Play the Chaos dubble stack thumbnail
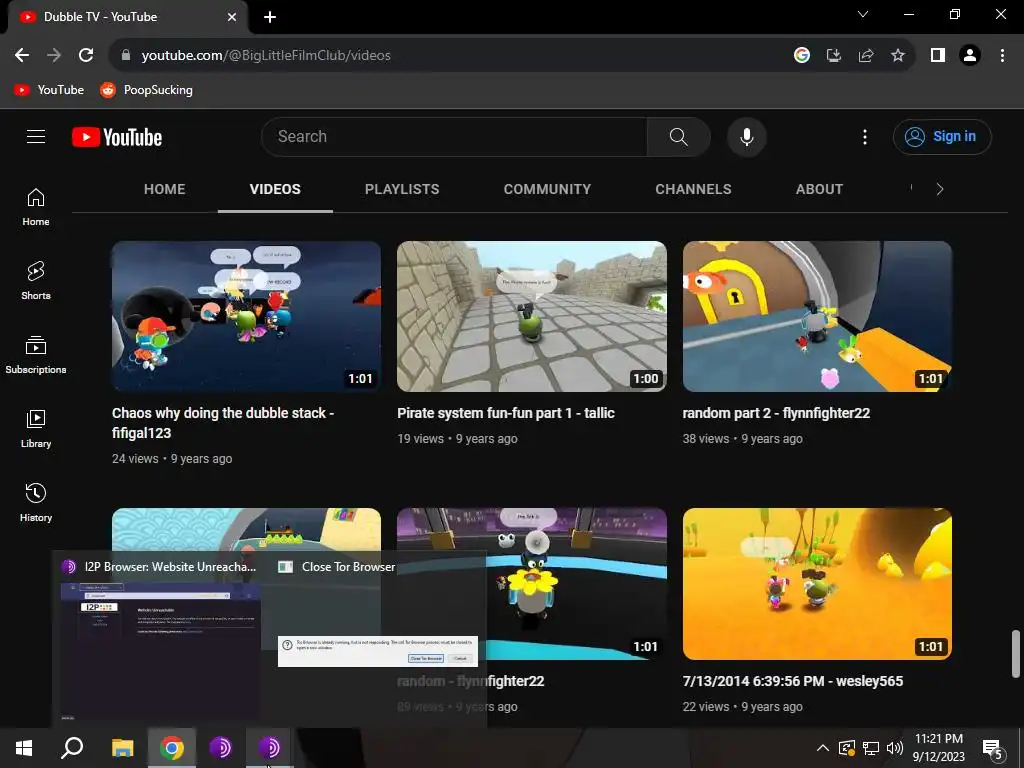The width and height of the screenshot is (1024, 768). 246,316
